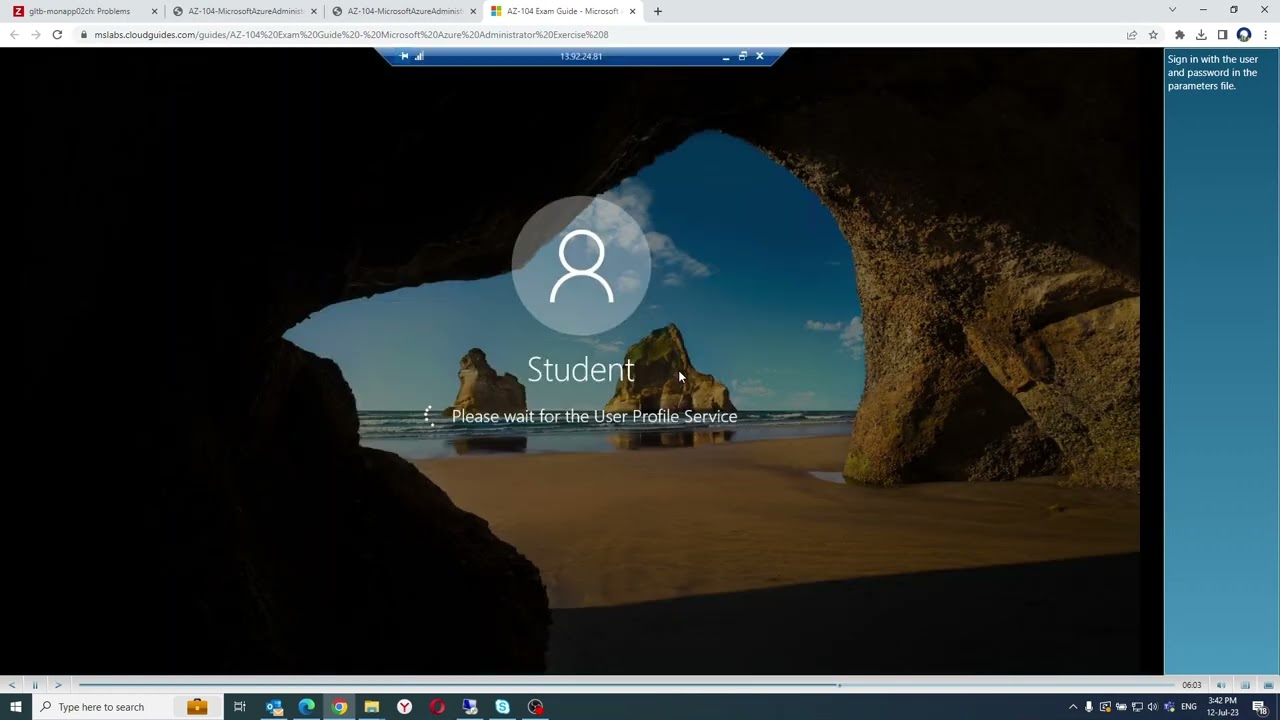Show hidden system tray icons
The height and width of the screenshot is (720, 1280).
1073,707
